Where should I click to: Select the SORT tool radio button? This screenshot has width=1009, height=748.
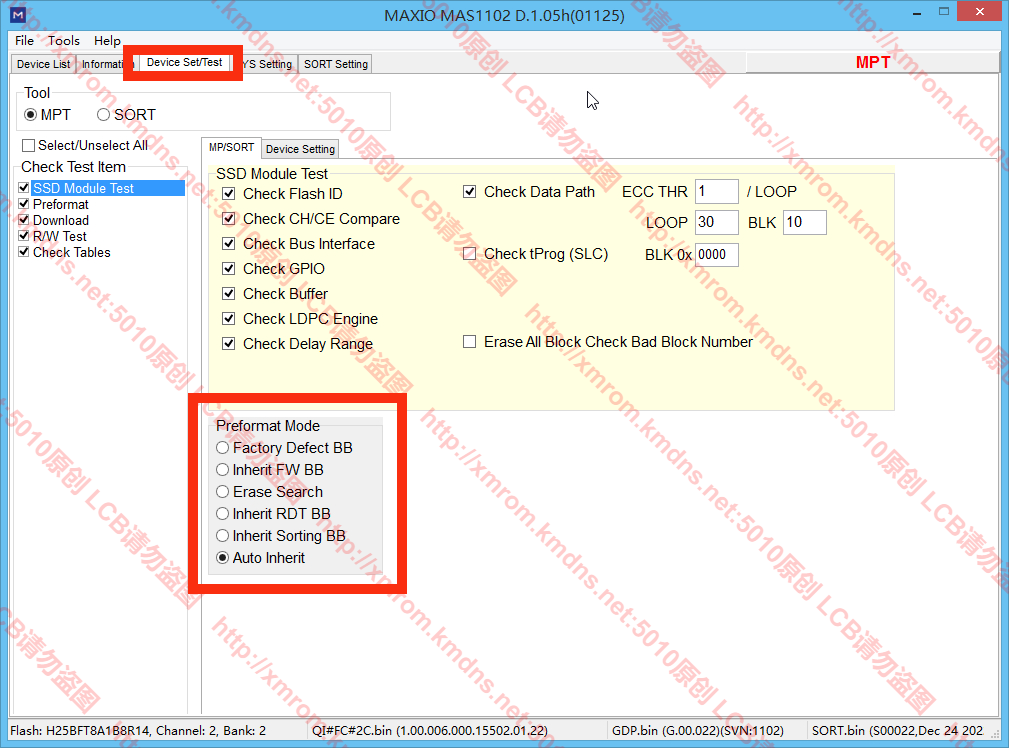(104, 115)
